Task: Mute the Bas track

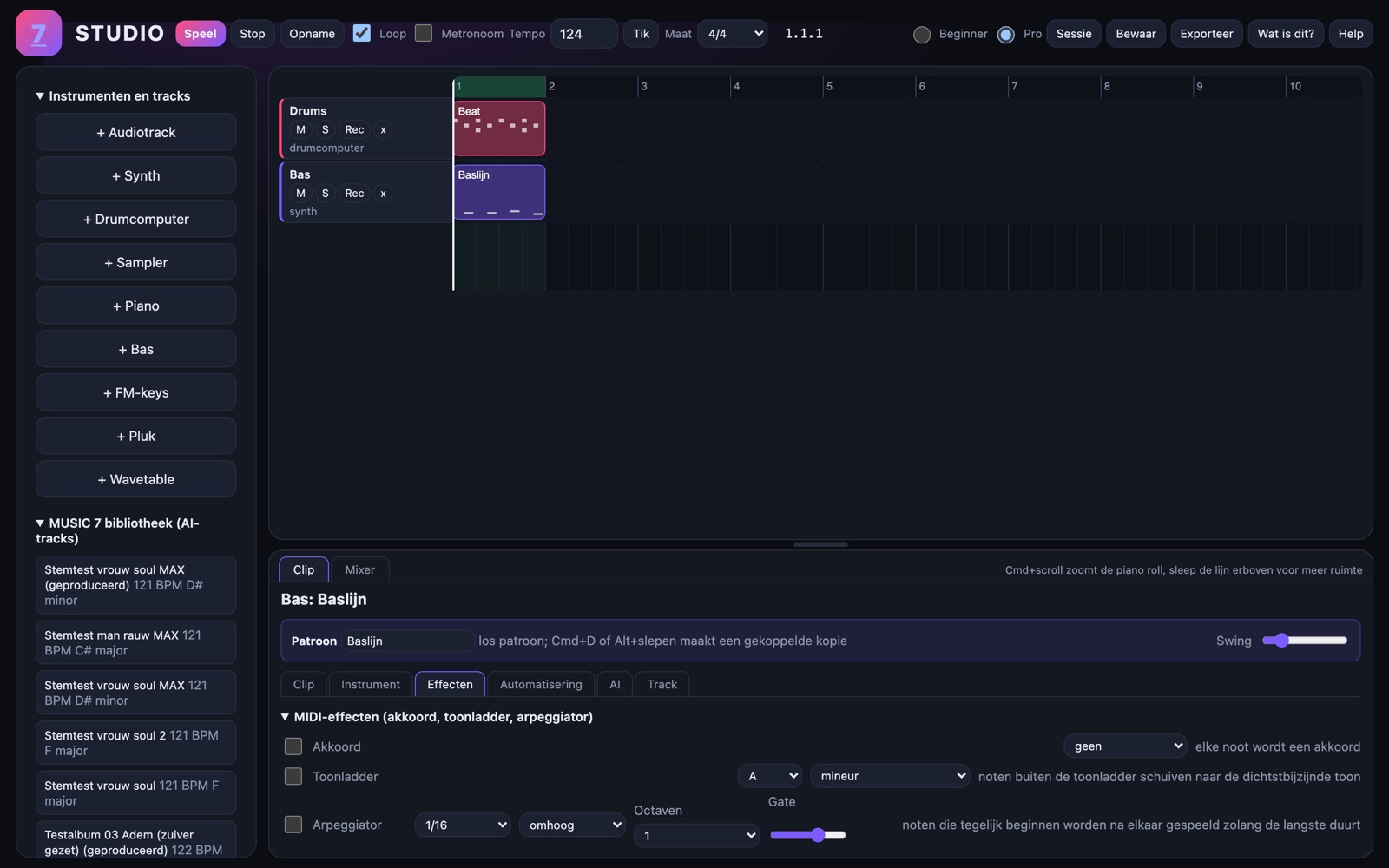Action: tap(300, 193)
